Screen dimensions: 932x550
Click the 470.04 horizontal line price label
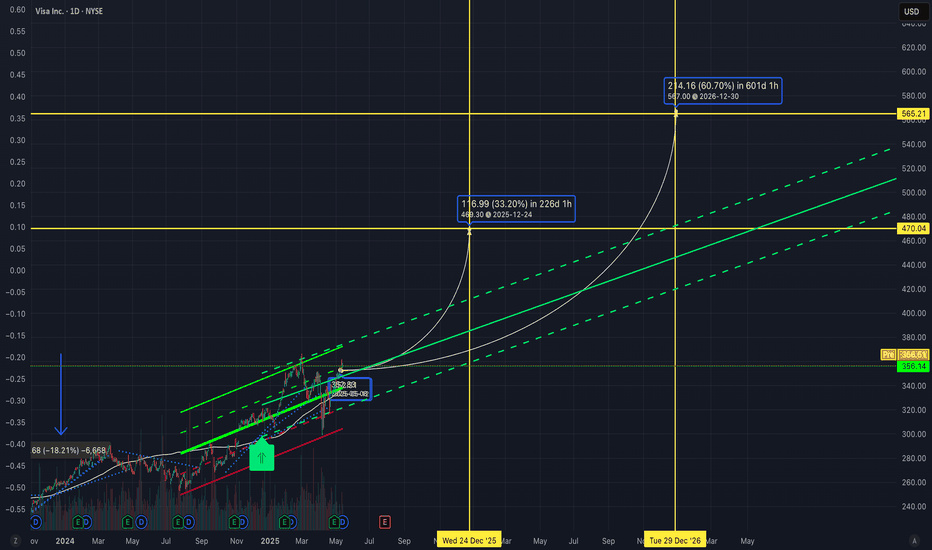913,228
